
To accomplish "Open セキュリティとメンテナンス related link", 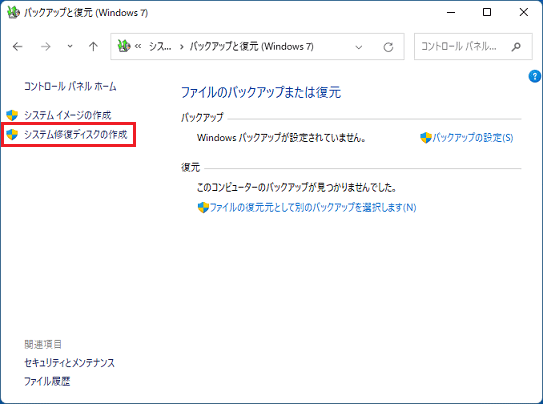I will pyautogui.click(x=69, y=363).
